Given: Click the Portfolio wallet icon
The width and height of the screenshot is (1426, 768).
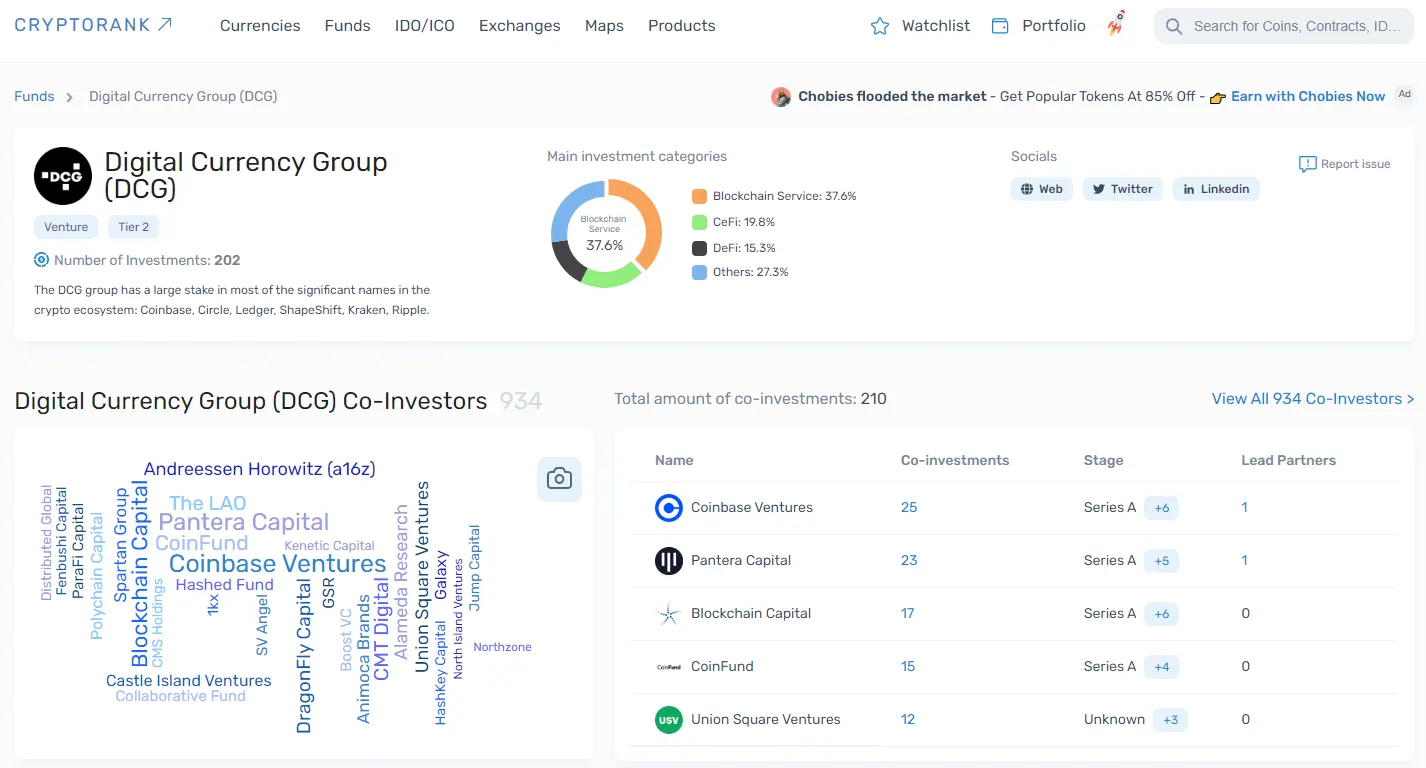Looking at the screenshot, I should [1000, 26].
